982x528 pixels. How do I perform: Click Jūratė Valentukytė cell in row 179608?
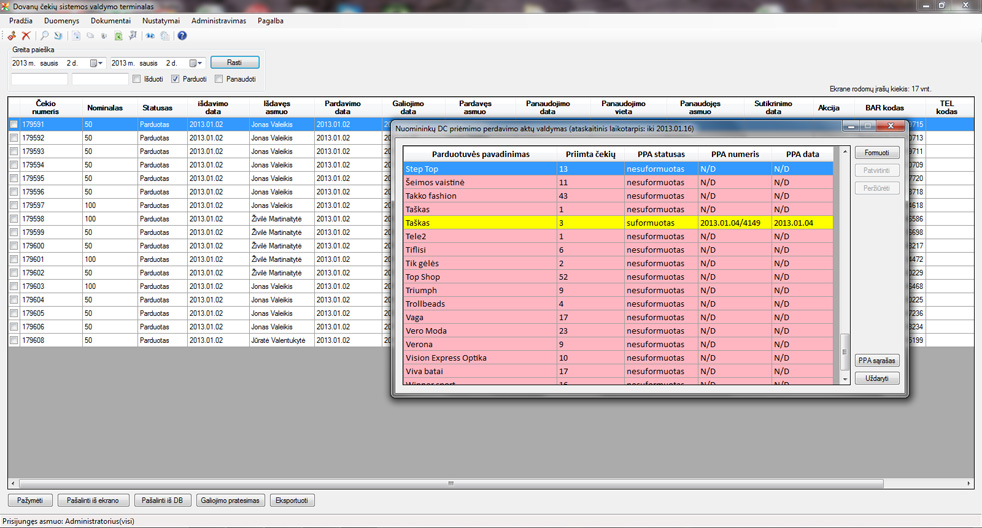click(x=281, y=340)
